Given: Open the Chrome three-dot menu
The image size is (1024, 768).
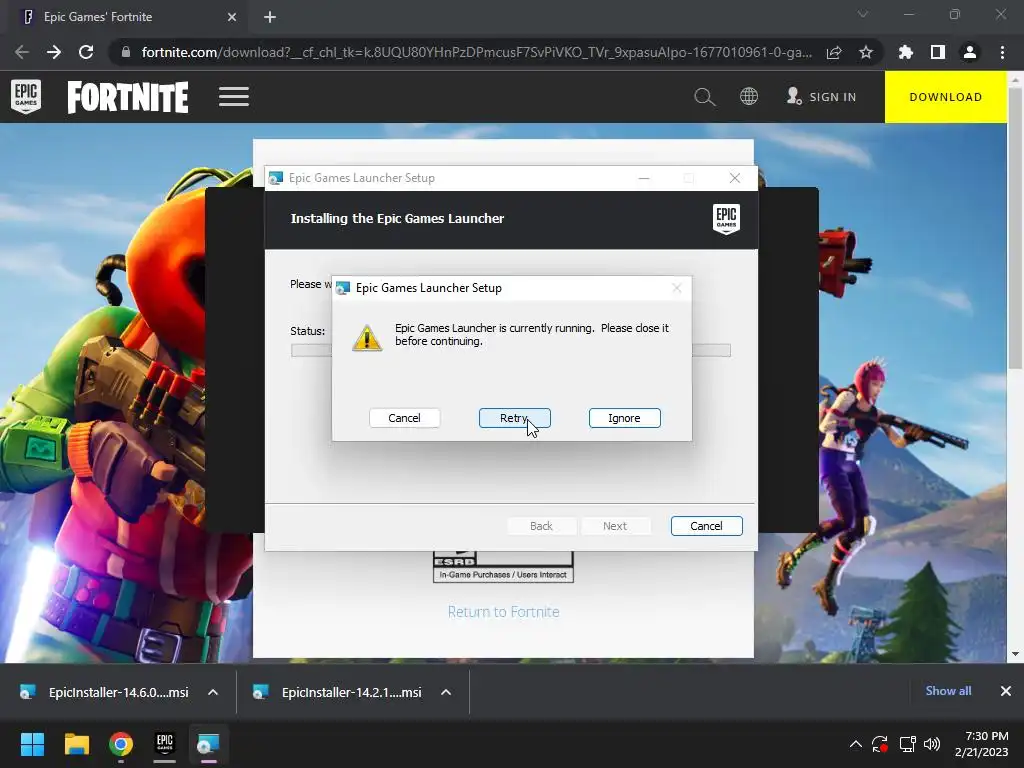Looking at the screenshot, I should pyautogui.click(x=1002, y=52).
